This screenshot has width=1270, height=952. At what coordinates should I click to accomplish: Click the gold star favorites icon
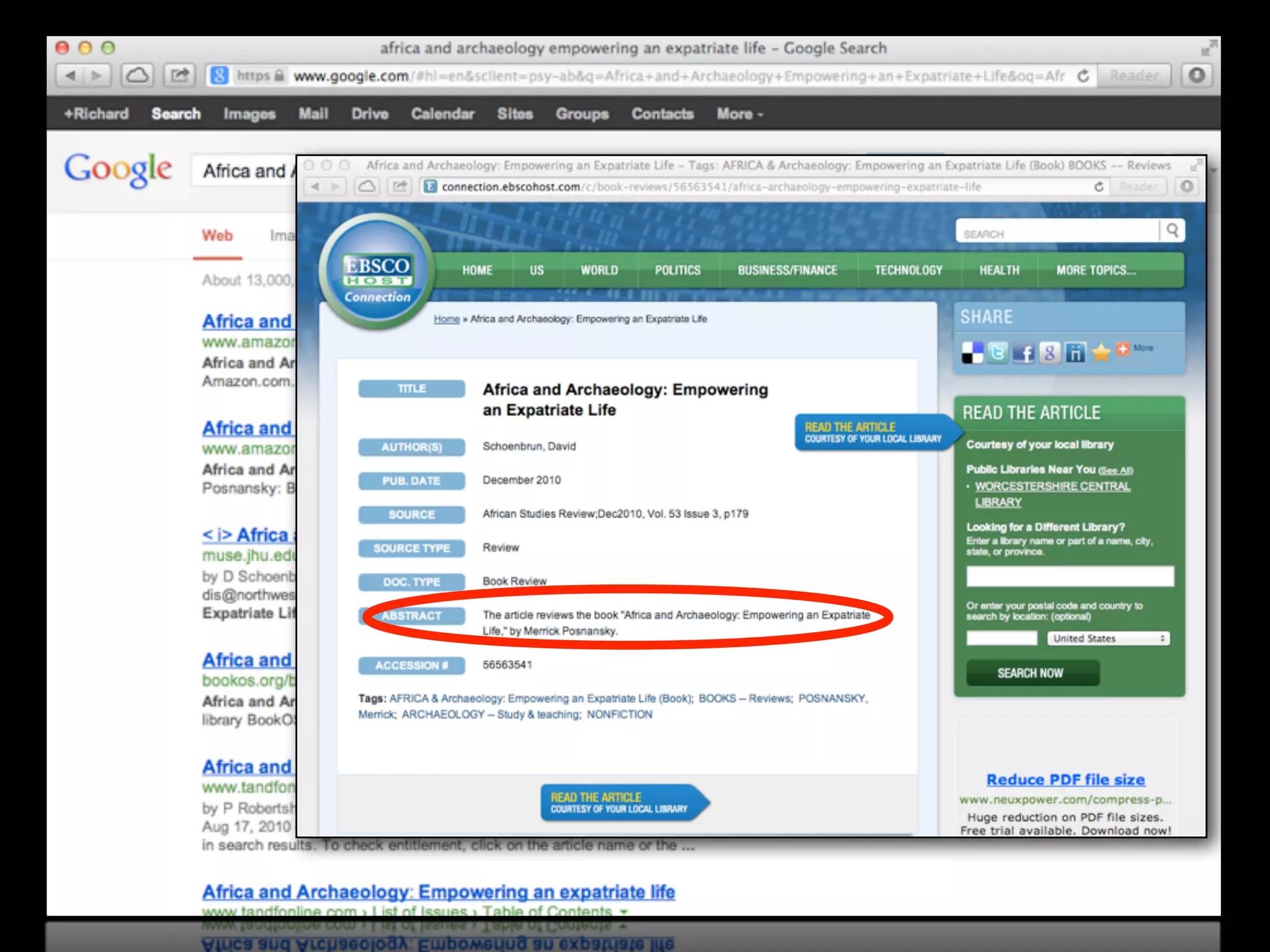pyautogui.click(x=1101, y=353)
